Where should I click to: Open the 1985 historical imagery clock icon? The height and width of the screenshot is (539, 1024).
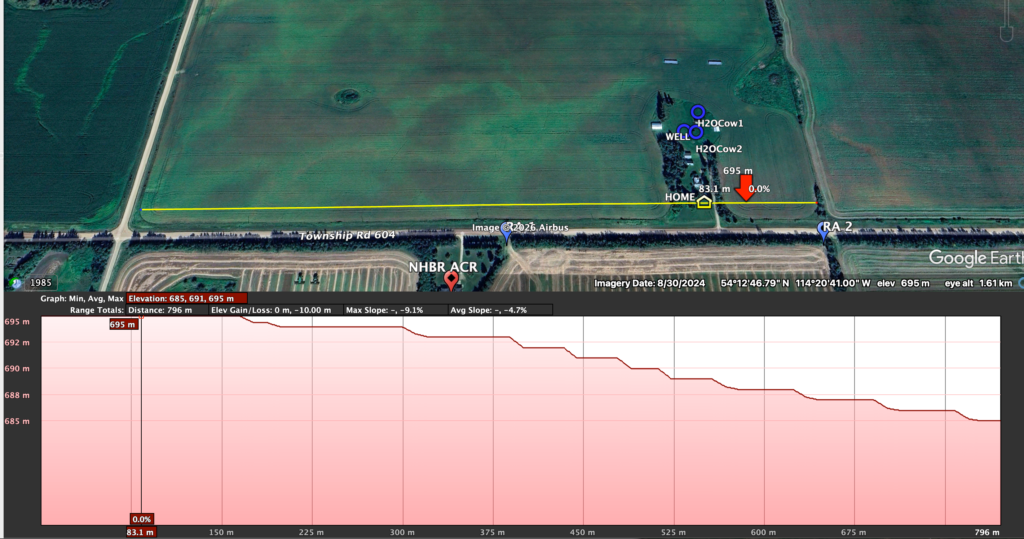17,283
